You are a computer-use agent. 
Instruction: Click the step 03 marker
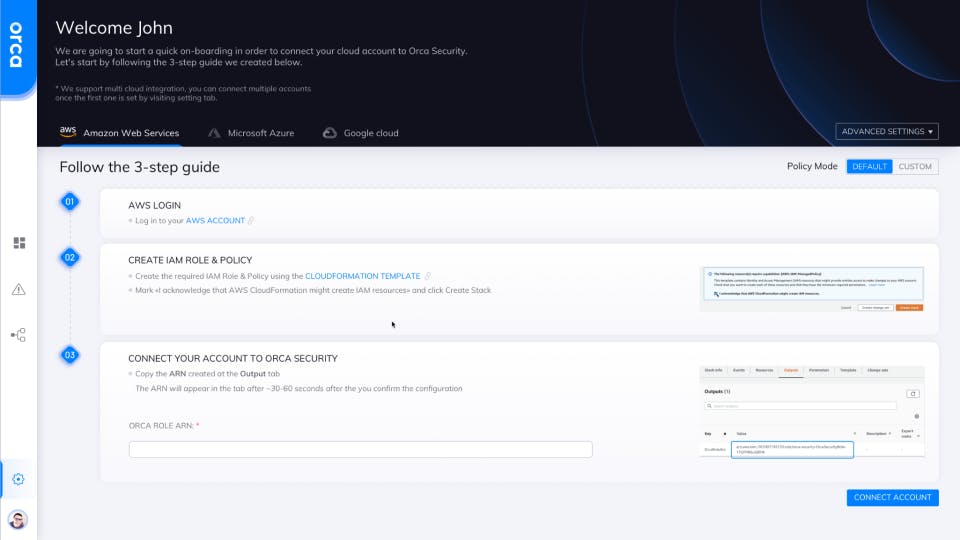[x=70, y=355]
